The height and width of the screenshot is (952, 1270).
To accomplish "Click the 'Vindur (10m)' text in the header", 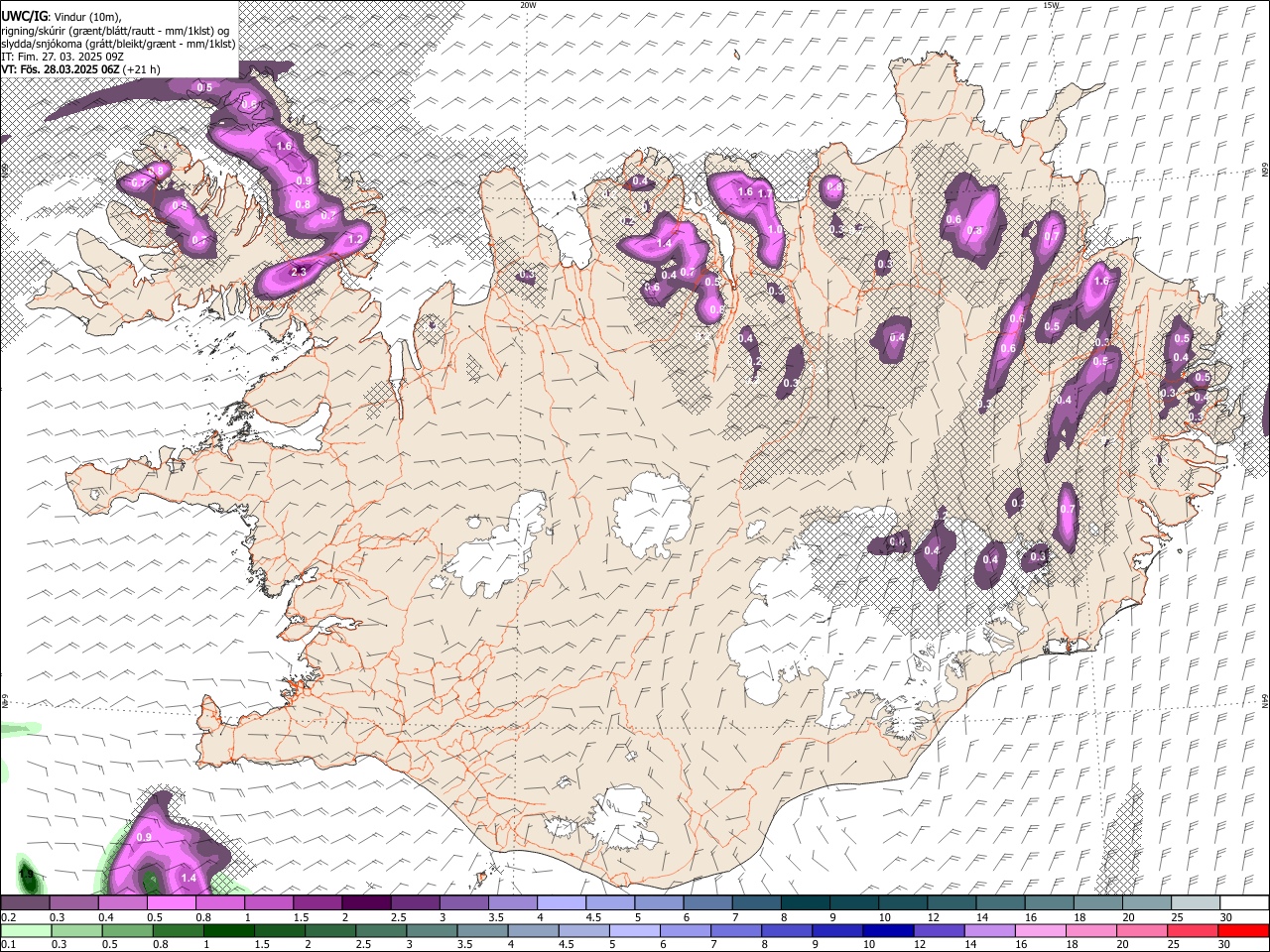I will (86, 17).
